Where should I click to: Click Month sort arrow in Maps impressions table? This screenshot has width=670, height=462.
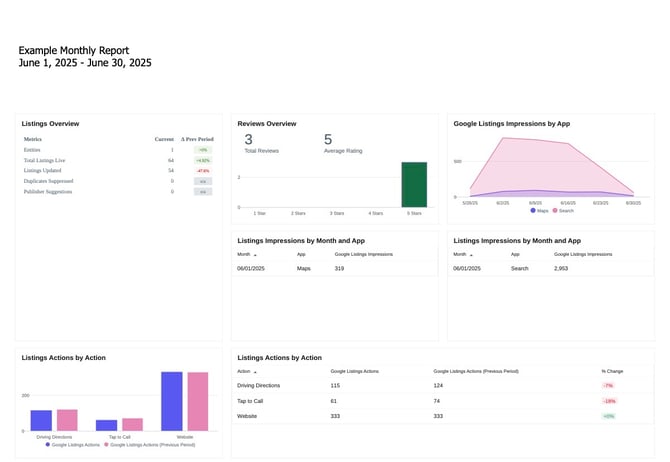255,254
